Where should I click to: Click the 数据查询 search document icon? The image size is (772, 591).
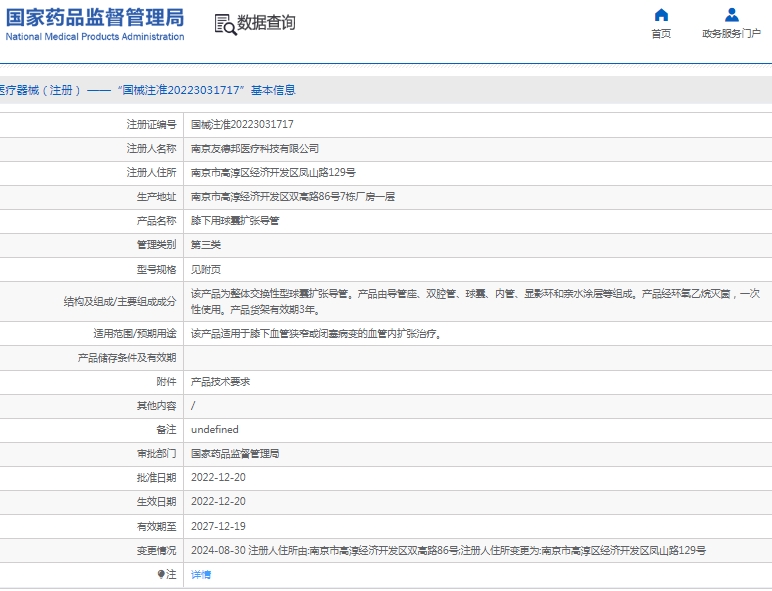tap(225, 25)
